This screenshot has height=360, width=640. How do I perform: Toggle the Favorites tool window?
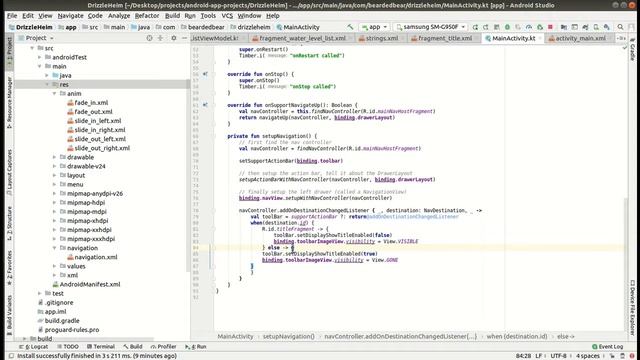click(9, 267)
